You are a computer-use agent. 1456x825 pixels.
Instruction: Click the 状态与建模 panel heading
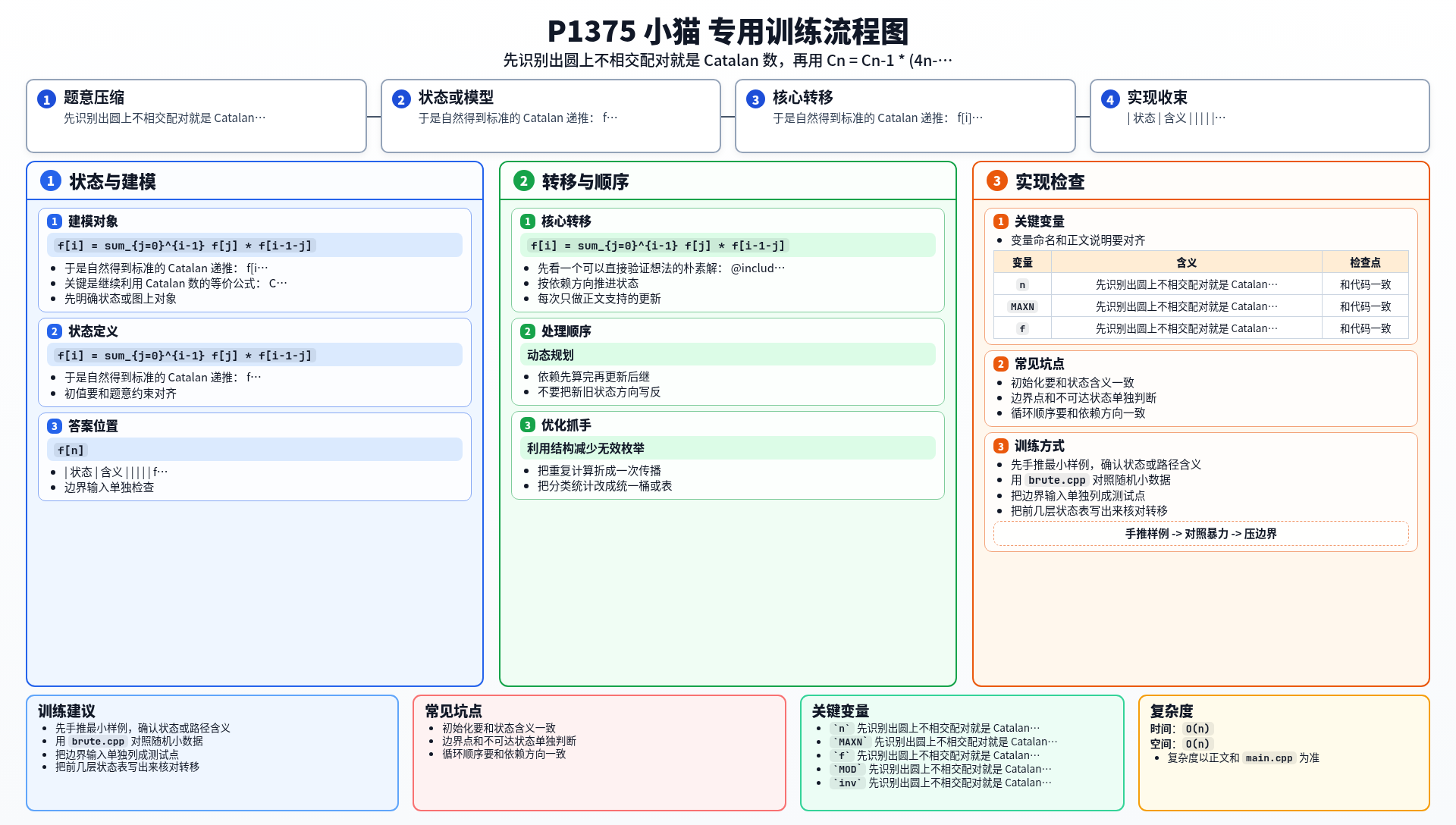pyautogui.click(x=112, y=182)
